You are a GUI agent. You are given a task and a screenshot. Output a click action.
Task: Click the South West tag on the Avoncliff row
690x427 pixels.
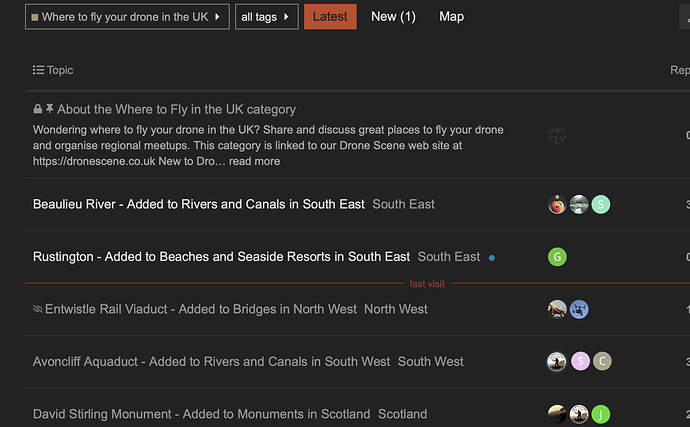[x=430, y=361]
